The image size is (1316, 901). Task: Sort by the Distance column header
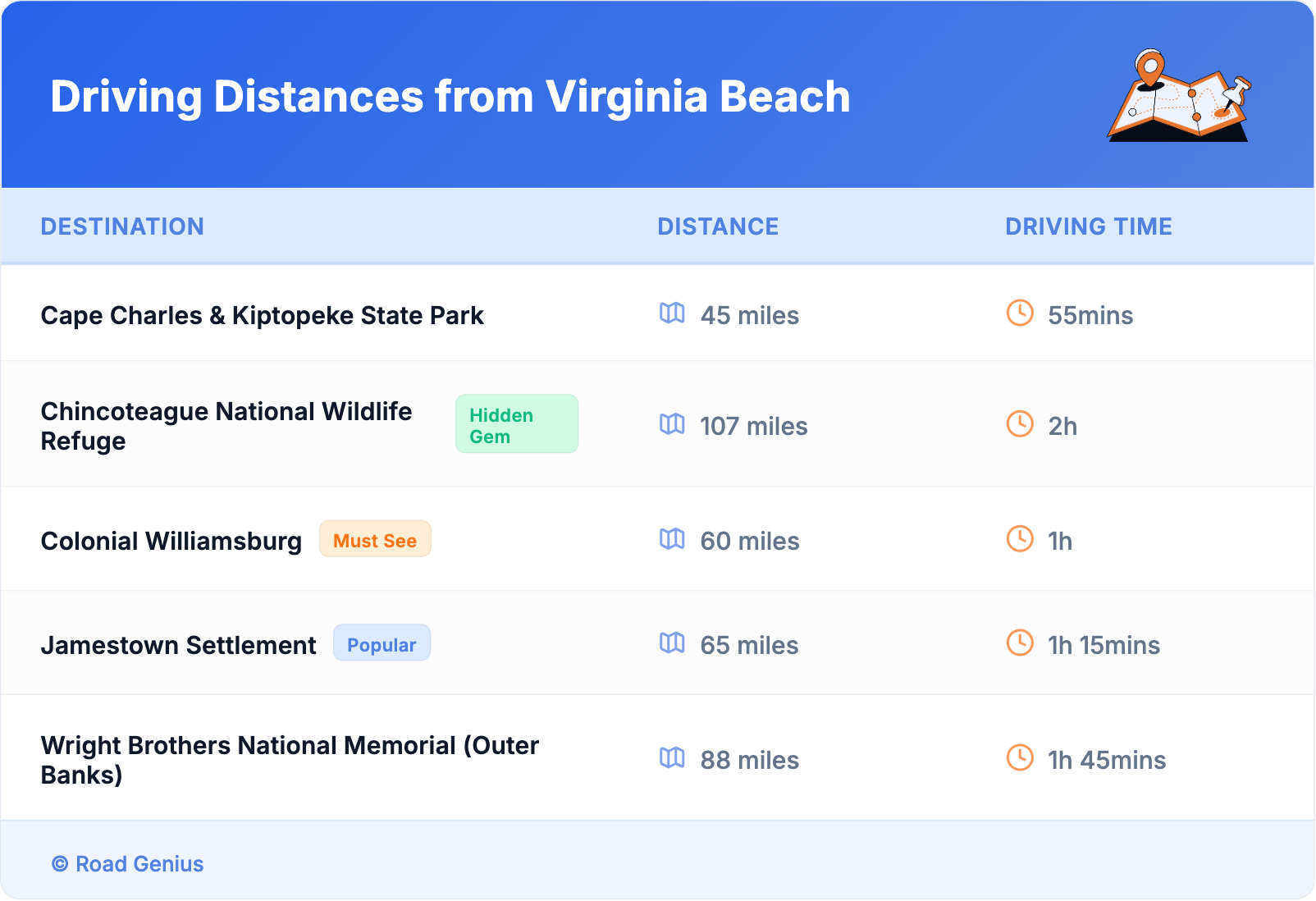(718, 226)
